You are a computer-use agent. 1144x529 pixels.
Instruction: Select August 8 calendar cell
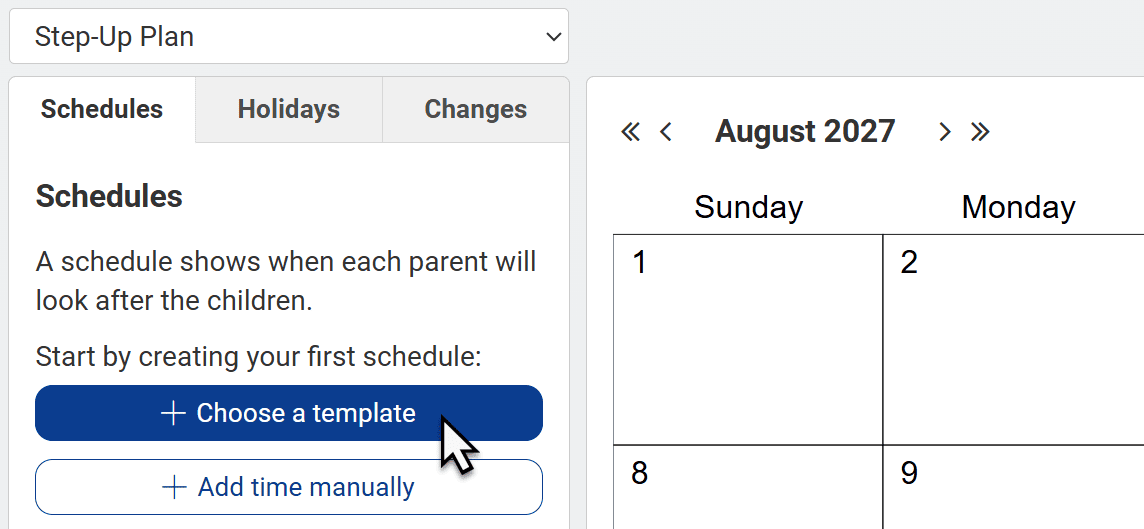[x=748, y=487]
